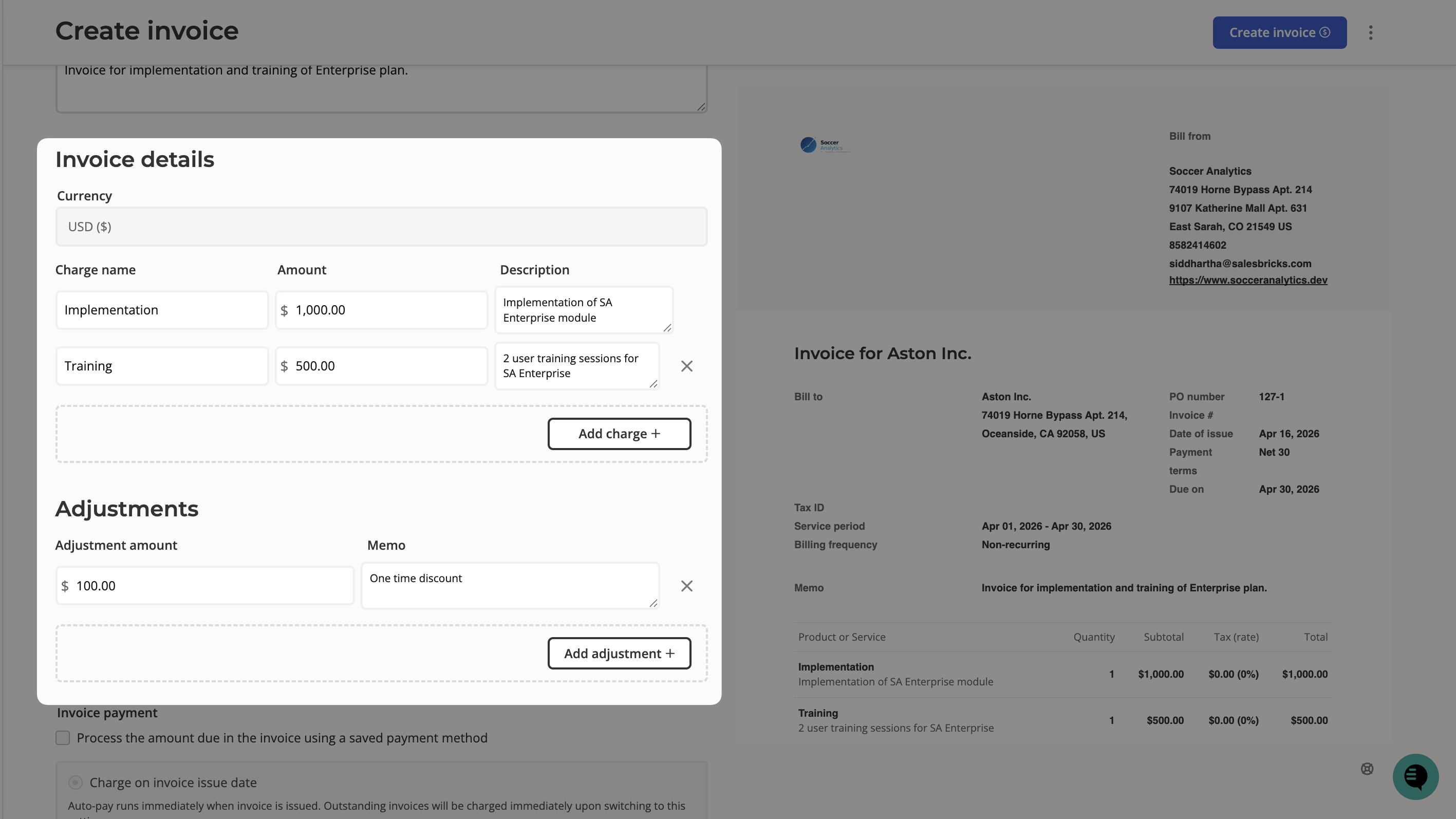Image resolution: width=1456 pixels, height=819 pixels.
Task: Add another adjustment
Action: tap(620, 653)
